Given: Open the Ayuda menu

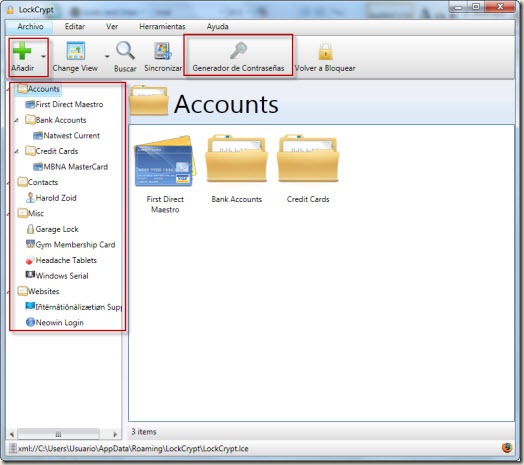Looking at the screenshot, I should pos(217,26).
